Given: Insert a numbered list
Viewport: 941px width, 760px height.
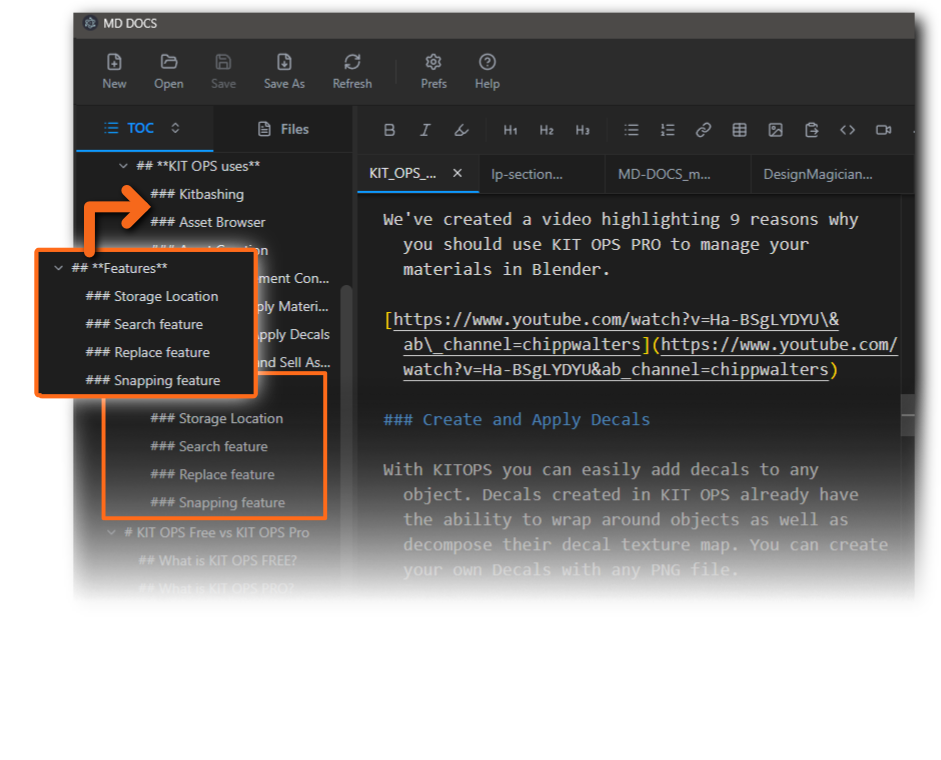Looking at the screenshot, I should pyautogui.click(x=667, y=130).
